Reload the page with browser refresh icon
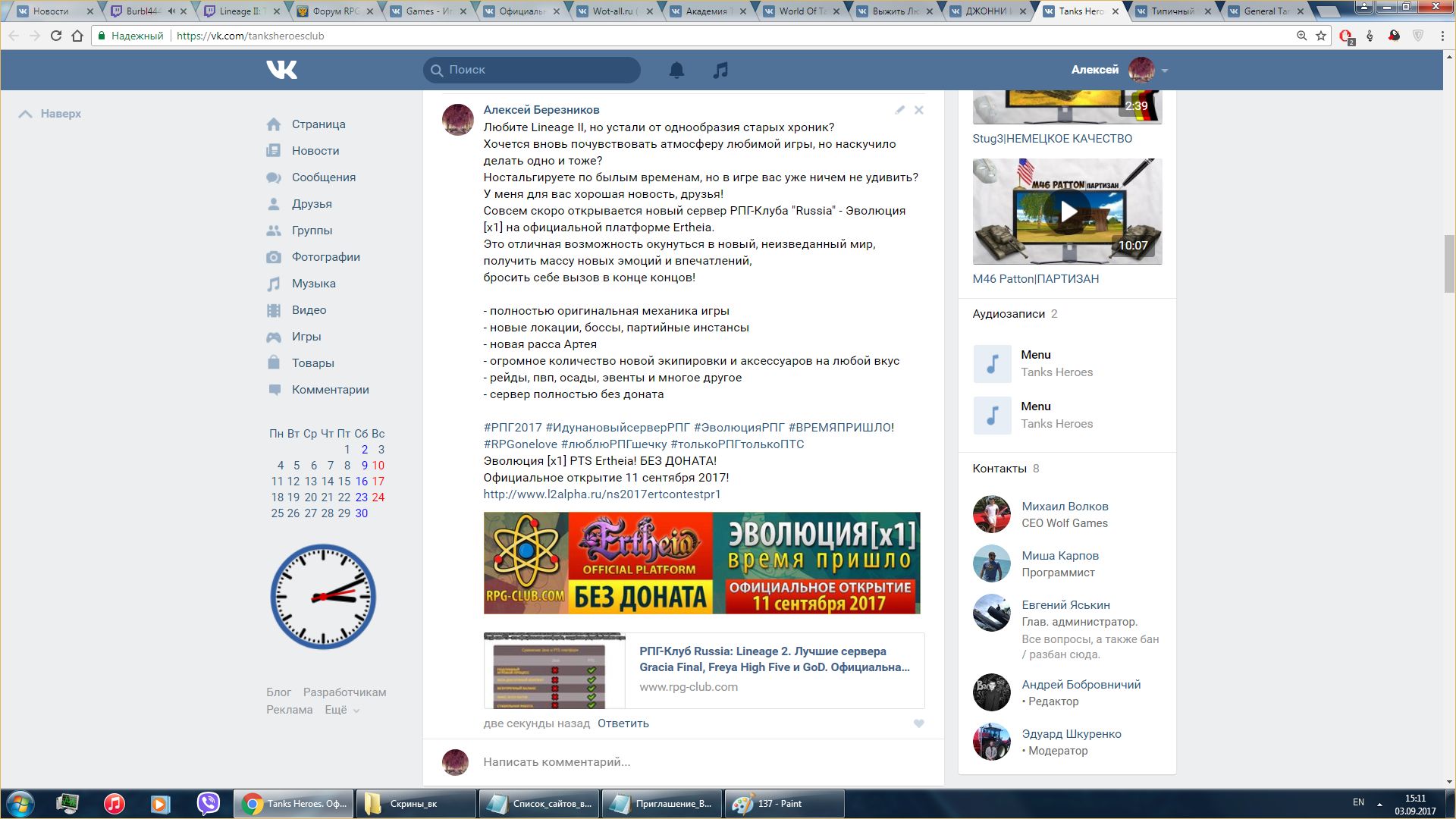Screen dimensions: 1456x819 pyautogui.click(x=55, y=36)
